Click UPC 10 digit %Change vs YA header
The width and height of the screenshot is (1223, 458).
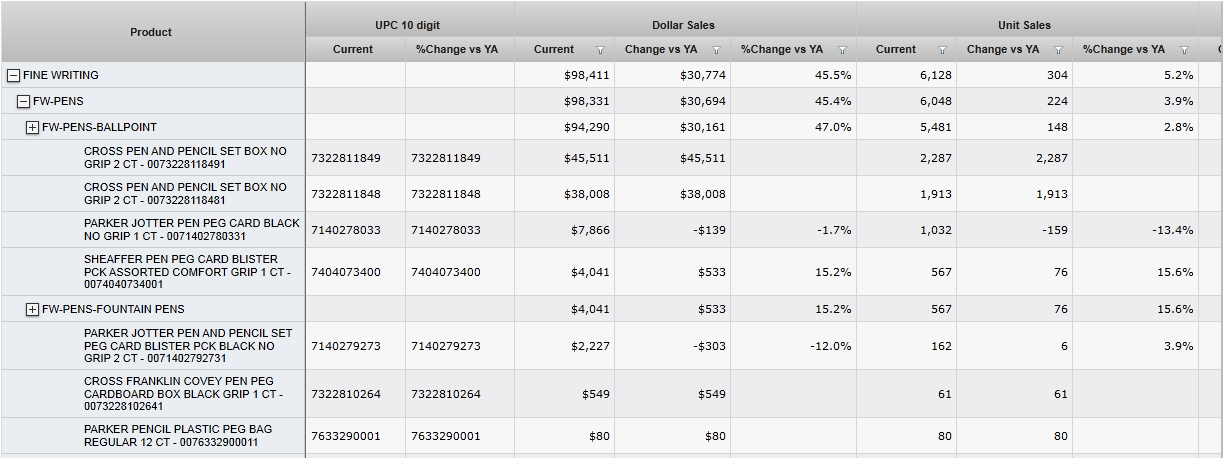coord(457,49)
